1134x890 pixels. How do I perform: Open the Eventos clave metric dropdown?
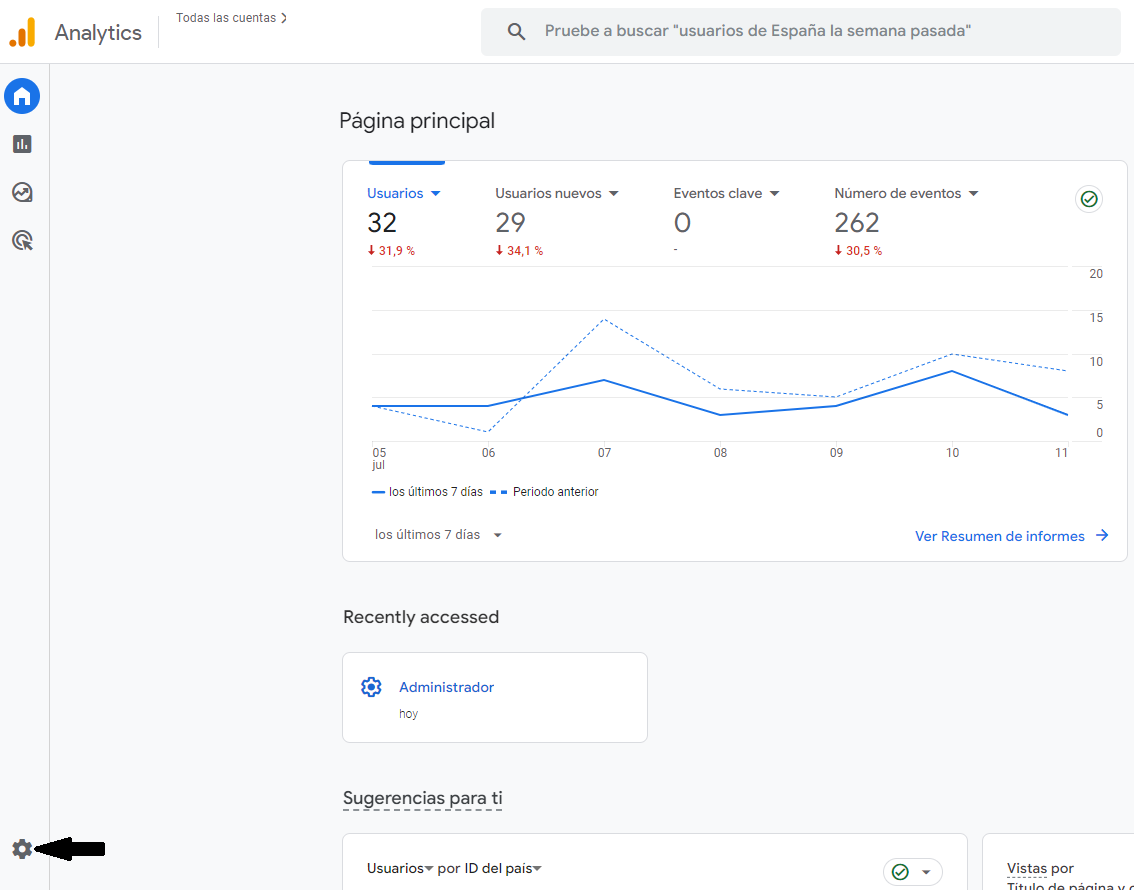tap(772, 193)
